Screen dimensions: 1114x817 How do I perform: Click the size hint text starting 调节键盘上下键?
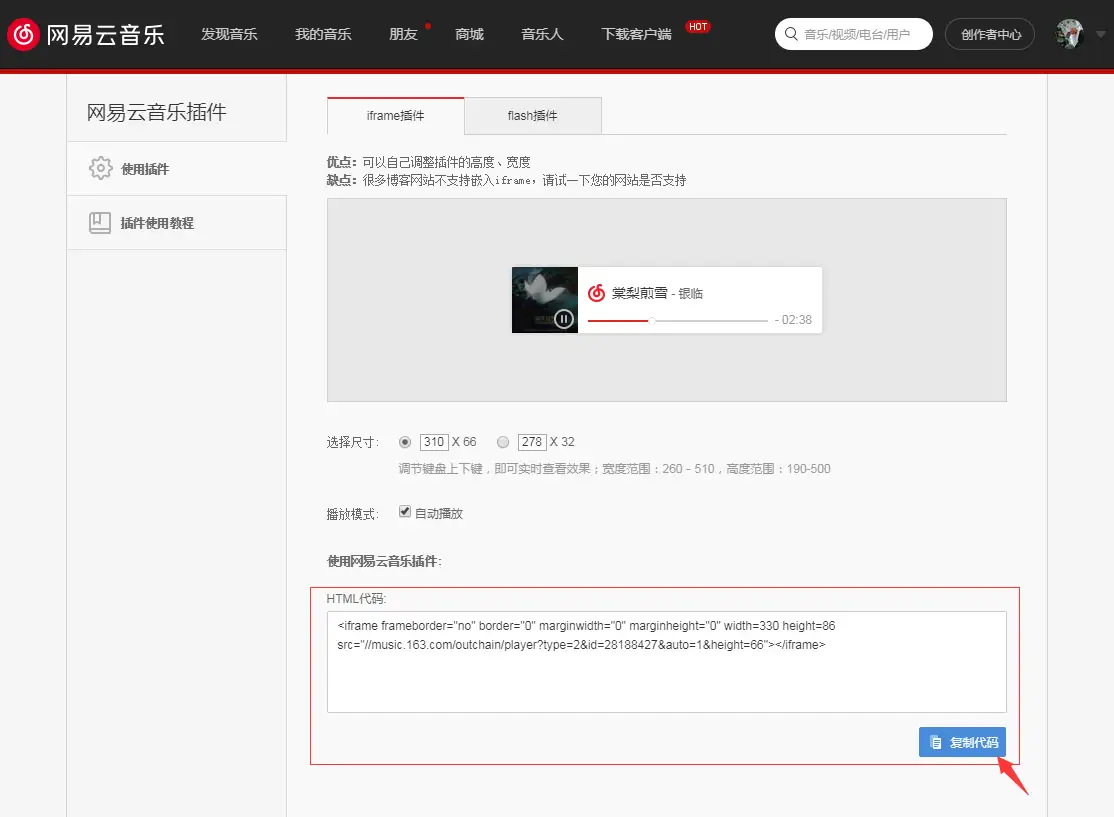pos(614,469)
